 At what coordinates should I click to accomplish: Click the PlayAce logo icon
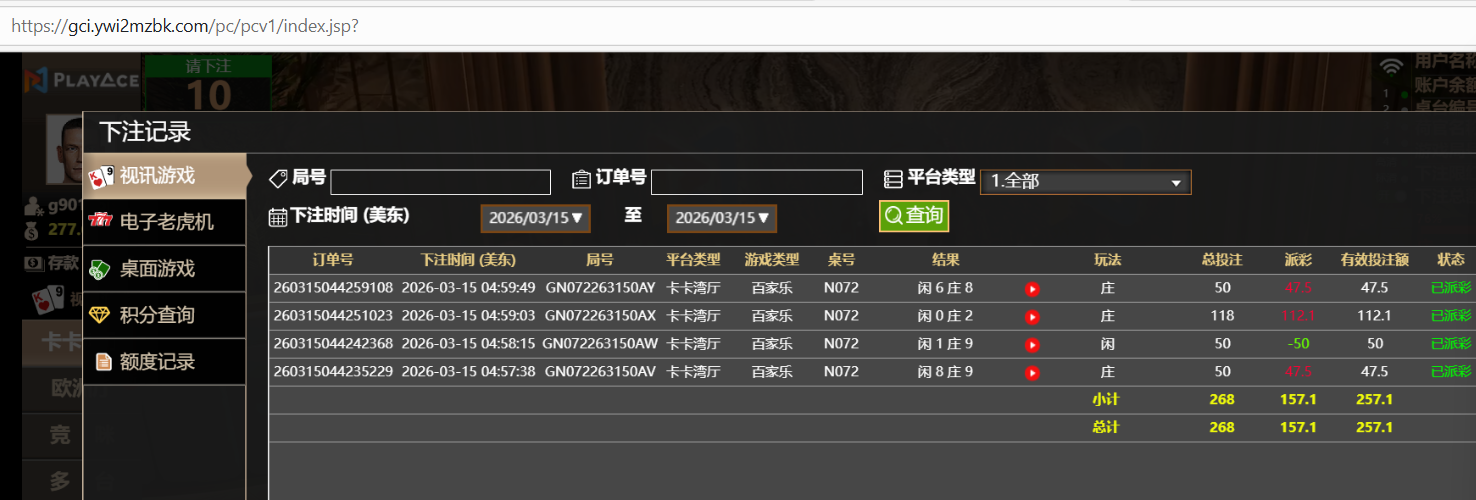click(36, 79)
